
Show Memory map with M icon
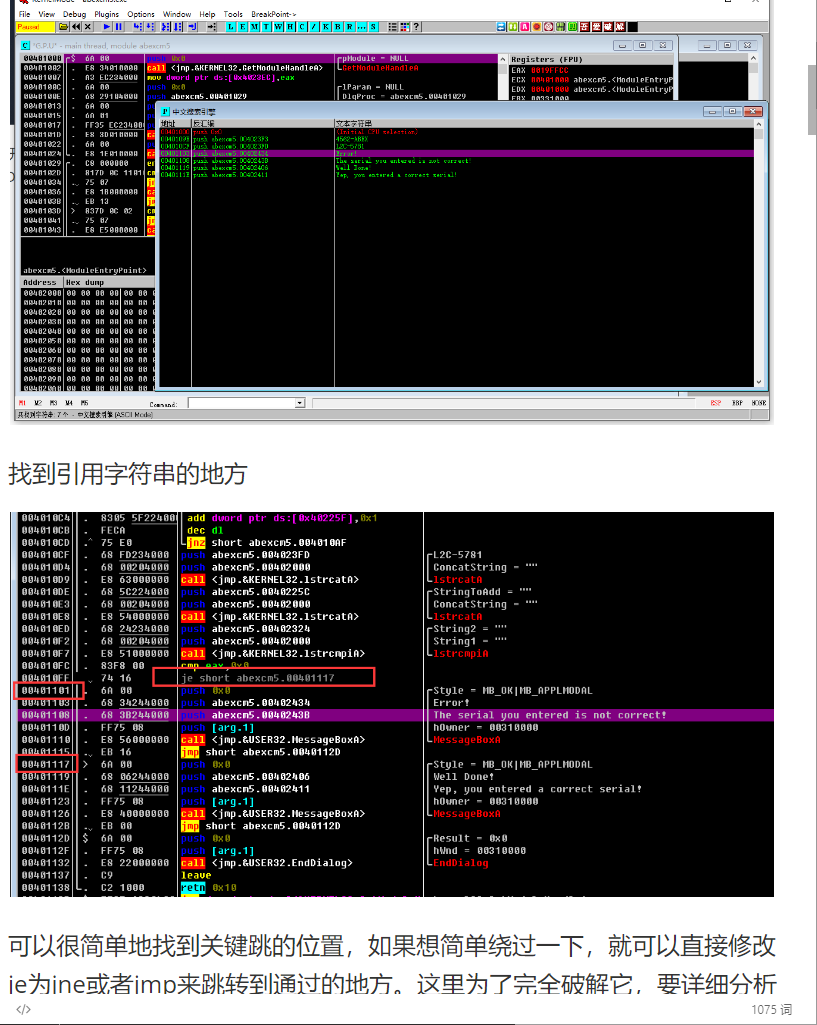253,26
